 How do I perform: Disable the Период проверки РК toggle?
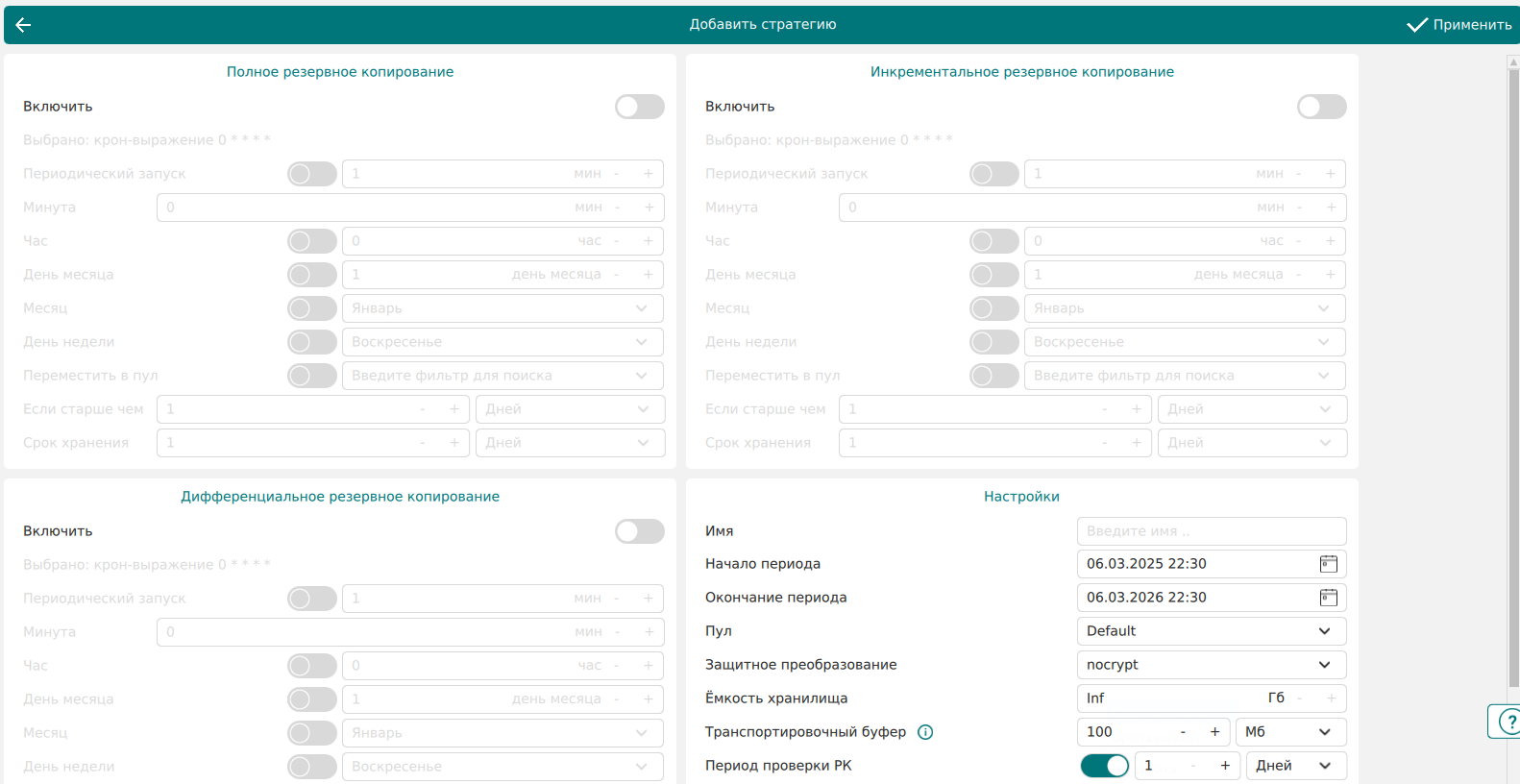(1104, 766)
